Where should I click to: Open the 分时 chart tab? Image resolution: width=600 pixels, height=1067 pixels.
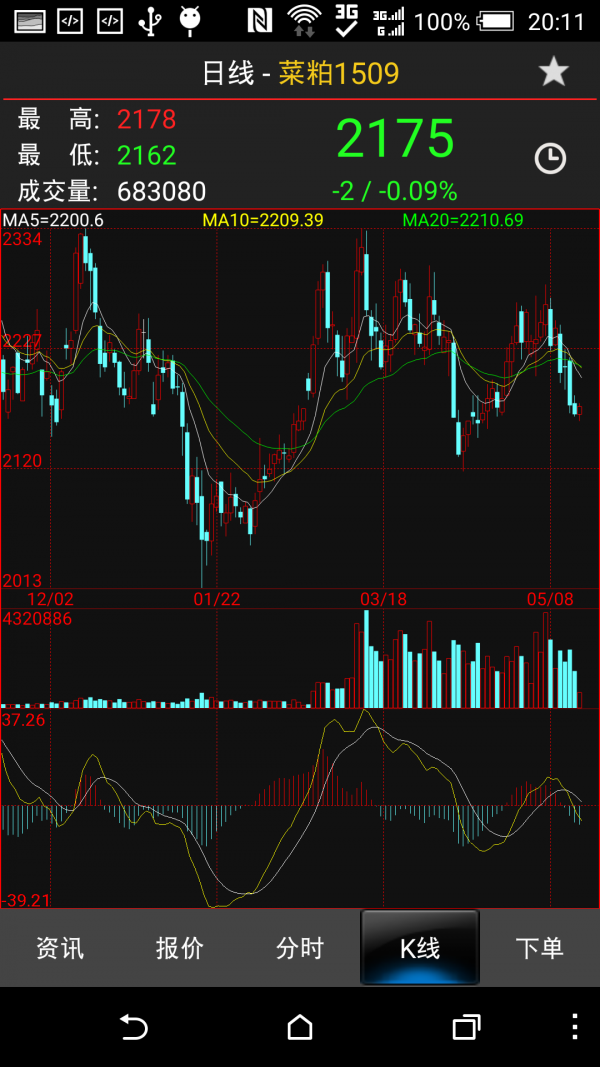coord(300,948)
